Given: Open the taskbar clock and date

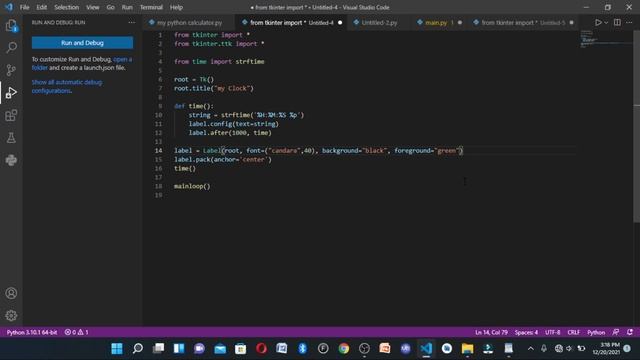Looking at the screenshot, I should pos(607,348).
